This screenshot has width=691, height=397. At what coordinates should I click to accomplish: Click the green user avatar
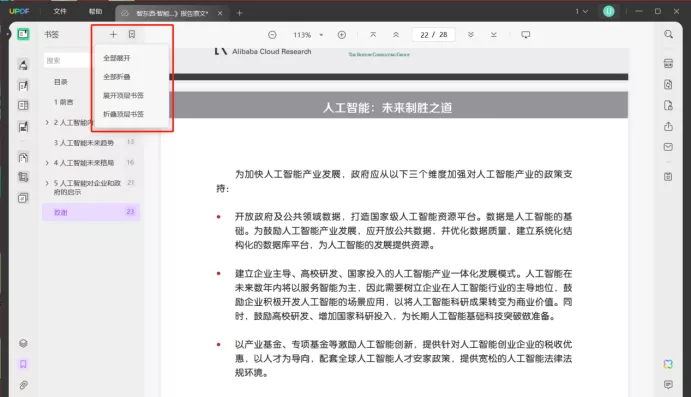coord(609,11)
